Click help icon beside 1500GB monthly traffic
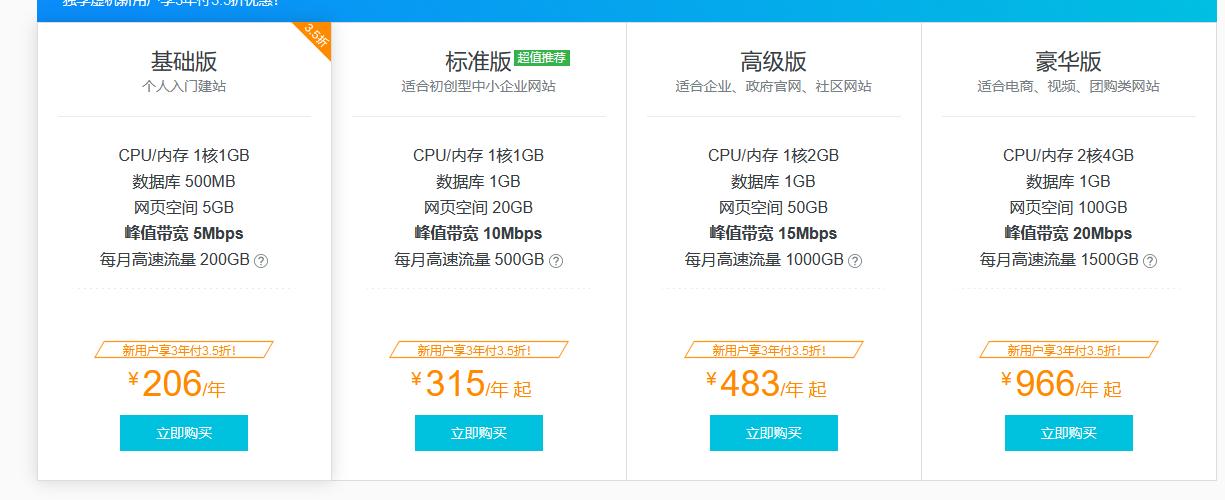This screenshot has height=500, width=1225. [x=1150, y=261]
